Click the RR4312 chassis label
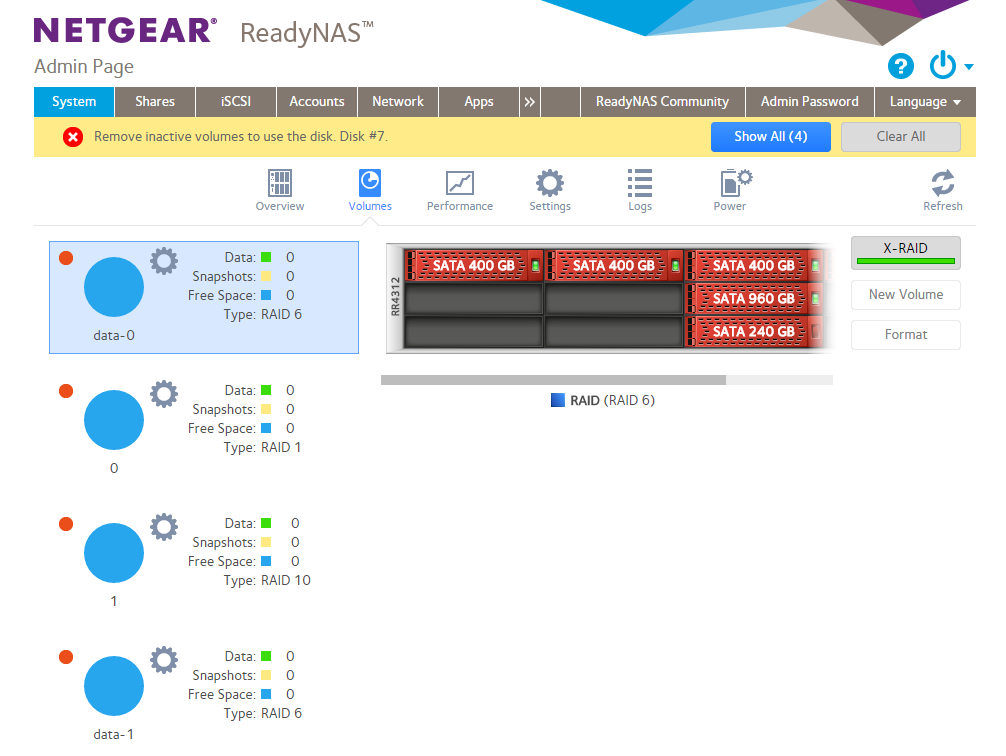This screenshot has width=1006, height=756. pyautogui.click(x=395, y=296)
